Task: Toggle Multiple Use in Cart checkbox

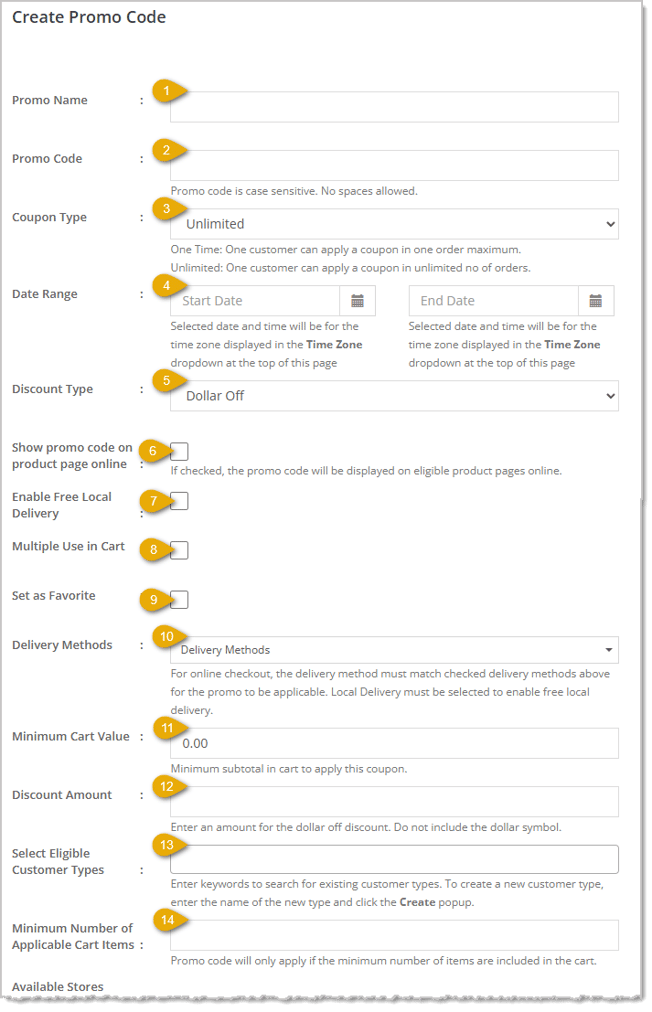Action: [179, 550]
